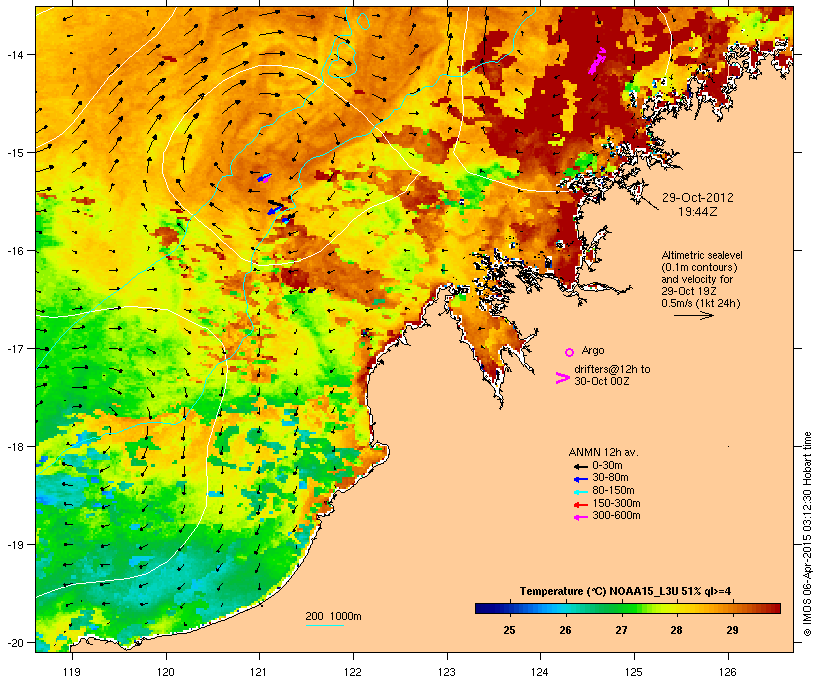Click the '30-80m' depth label

[x=610, y=478]
